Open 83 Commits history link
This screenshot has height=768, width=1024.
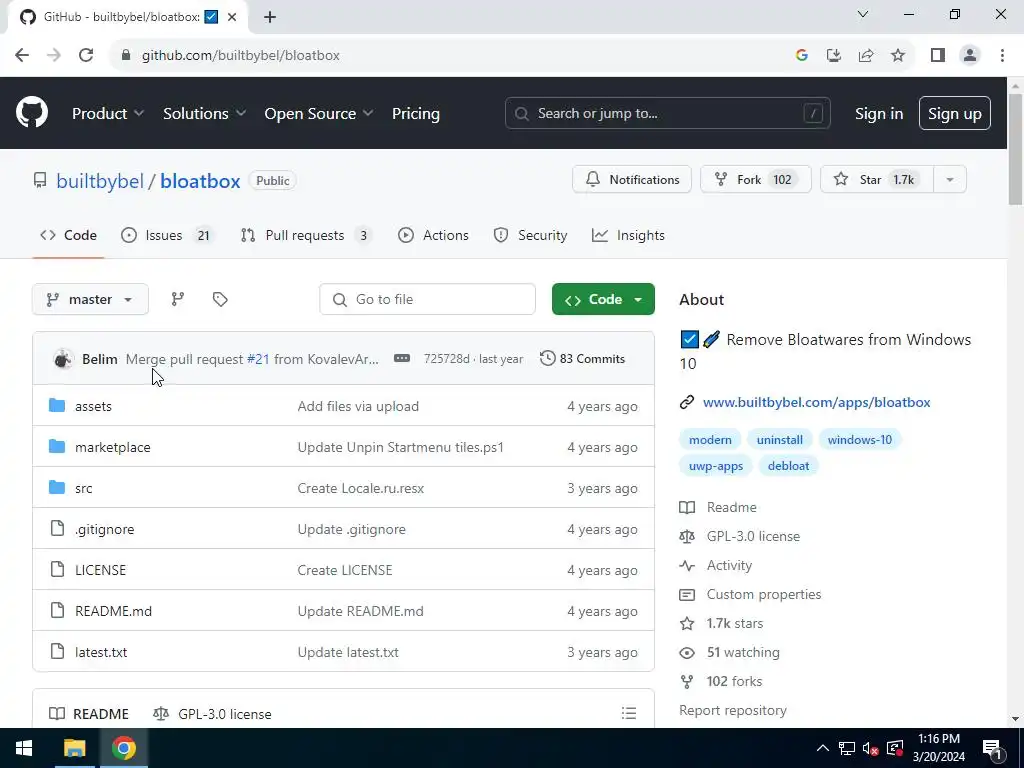coord(582,359)
